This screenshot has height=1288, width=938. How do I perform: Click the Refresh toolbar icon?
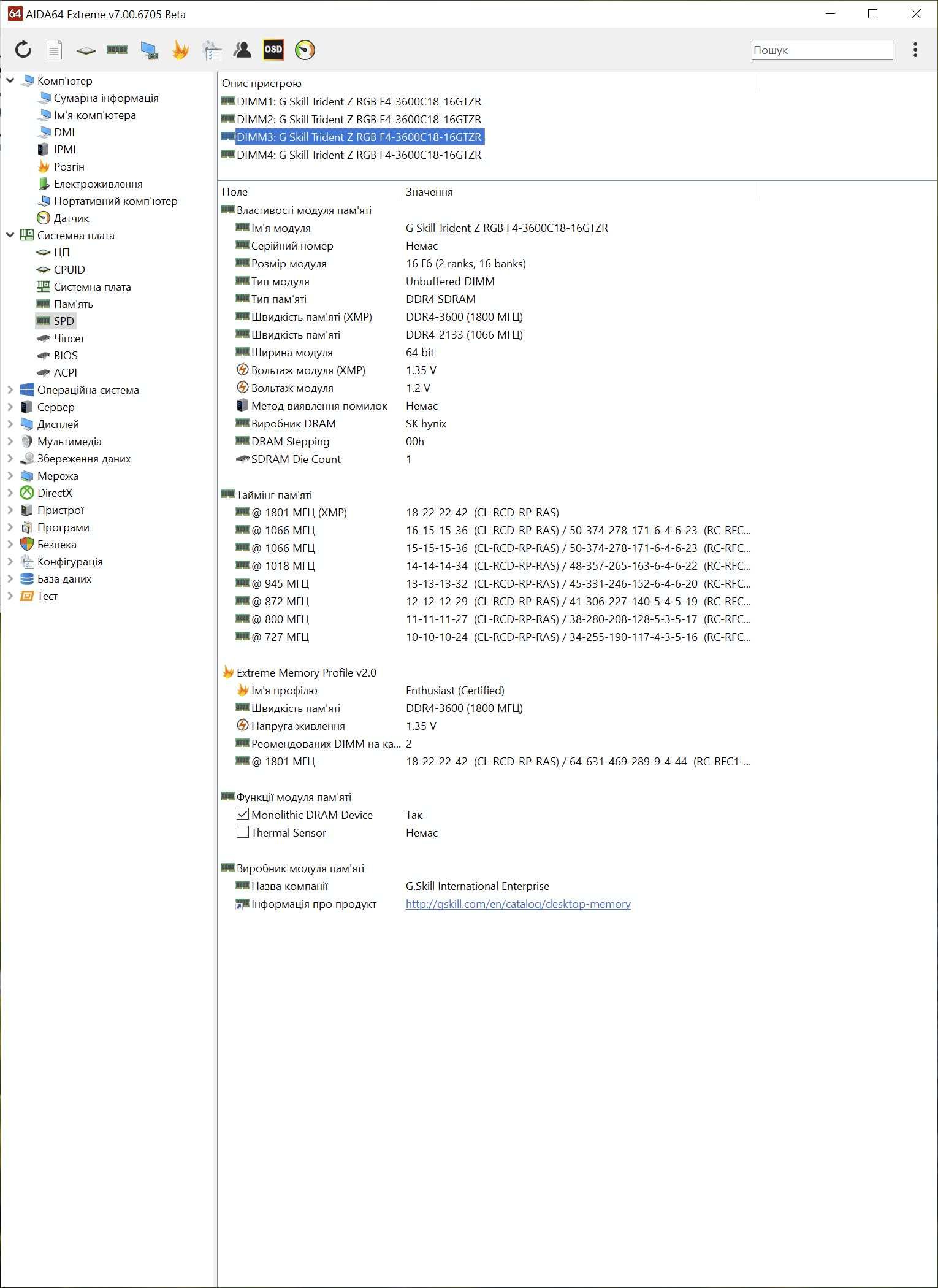(x=23, y=50)
